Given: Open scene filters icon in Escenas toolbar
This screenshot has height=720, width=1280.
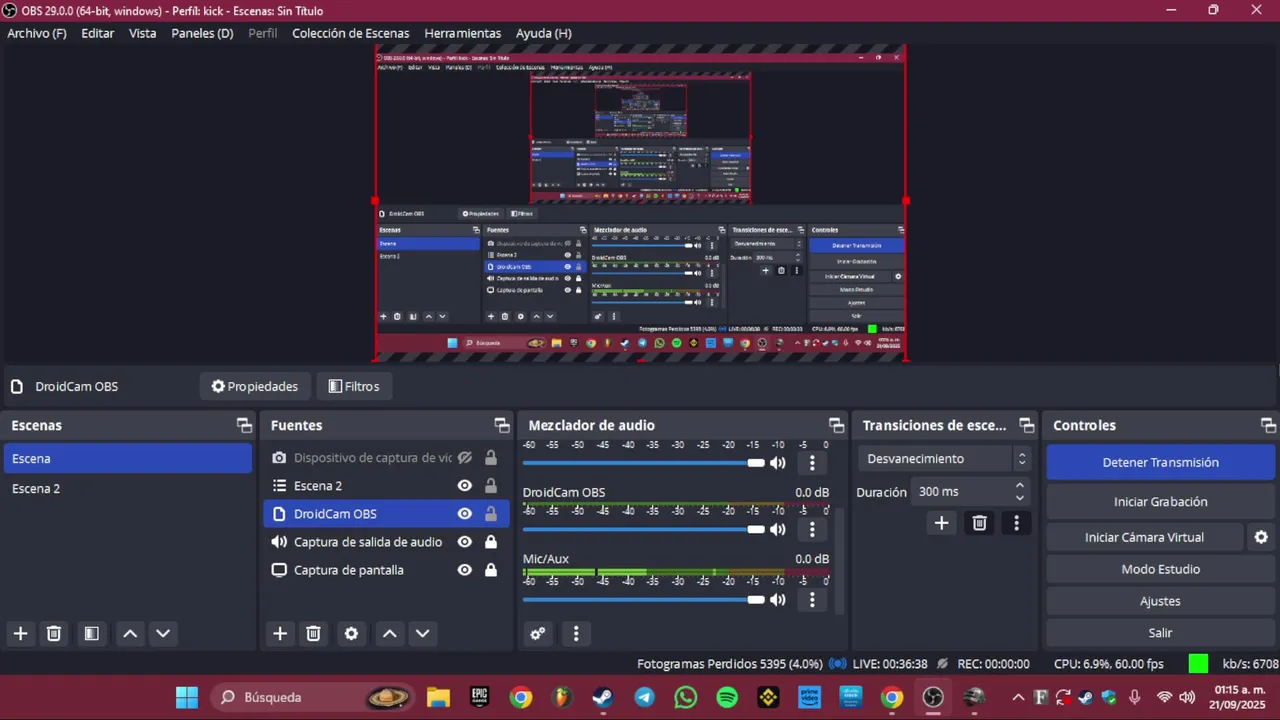Looking at the screenshot, I should [91, 633].
